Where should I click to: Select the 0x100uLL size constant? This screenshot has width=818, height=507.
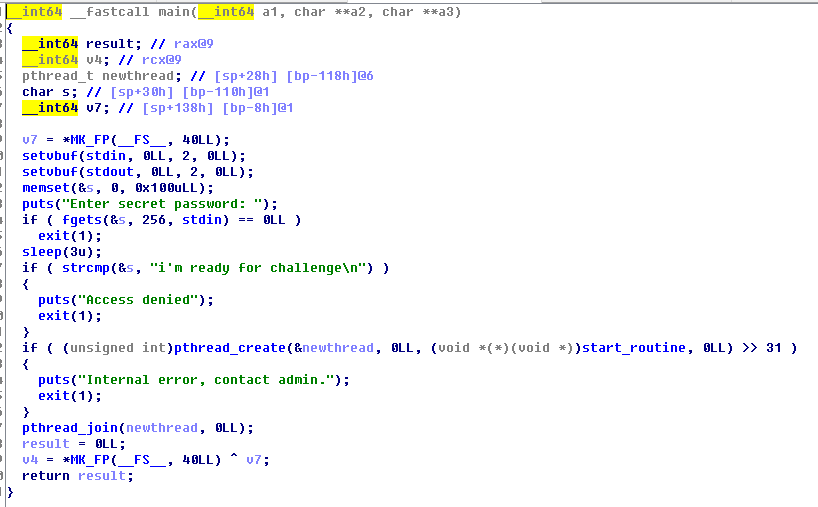coord(170,188)
